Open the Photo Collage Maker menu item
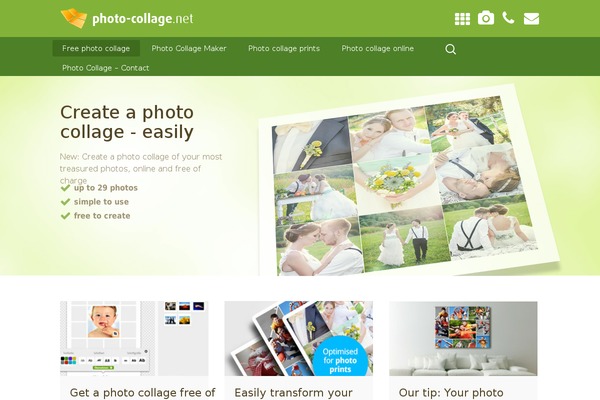Screen dimensions: 600x400 point(189,48)
